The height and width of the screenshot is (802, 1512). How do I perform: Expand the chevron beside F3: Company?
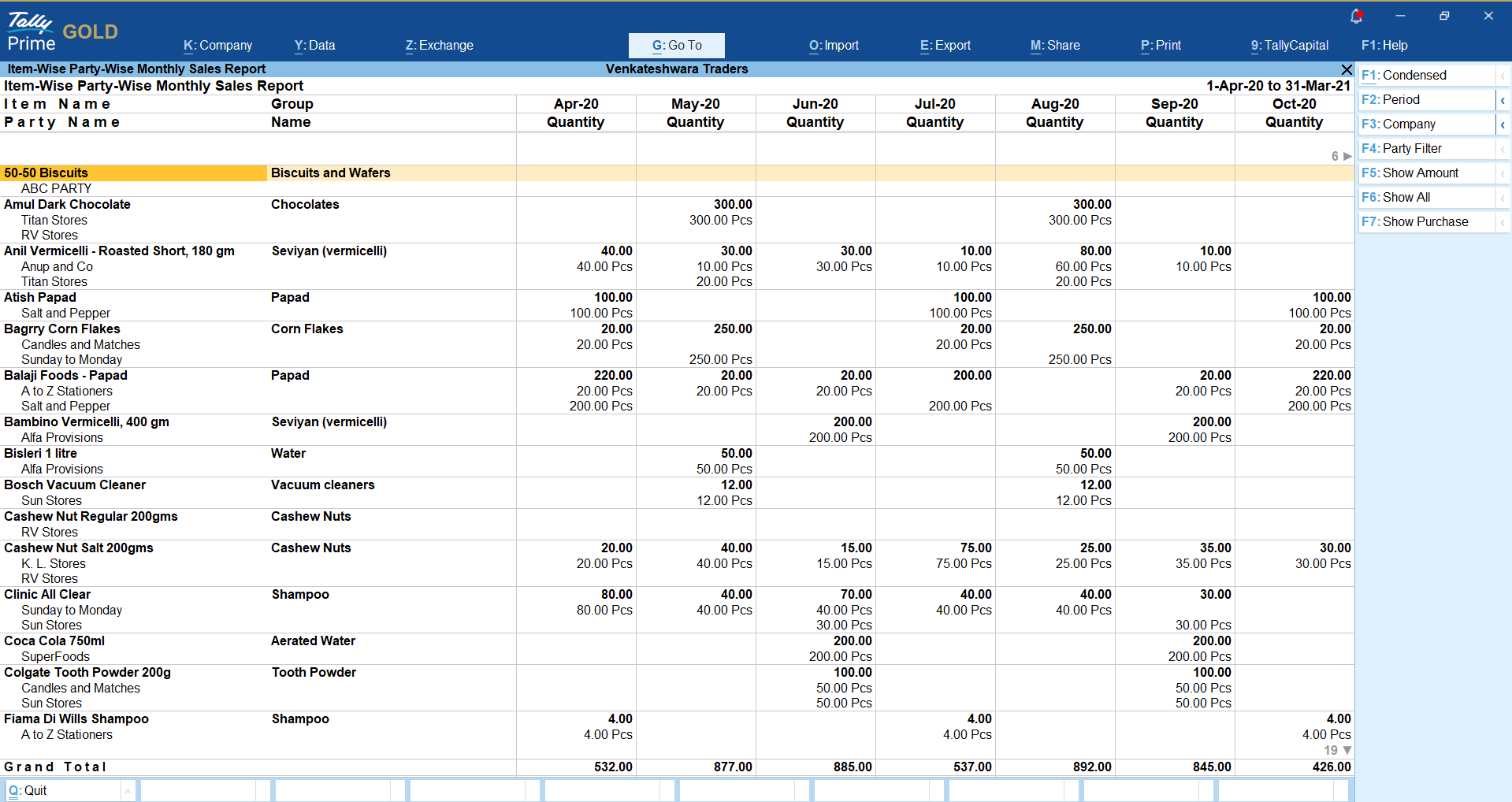pyautogui.click(x=1503, y=124)
